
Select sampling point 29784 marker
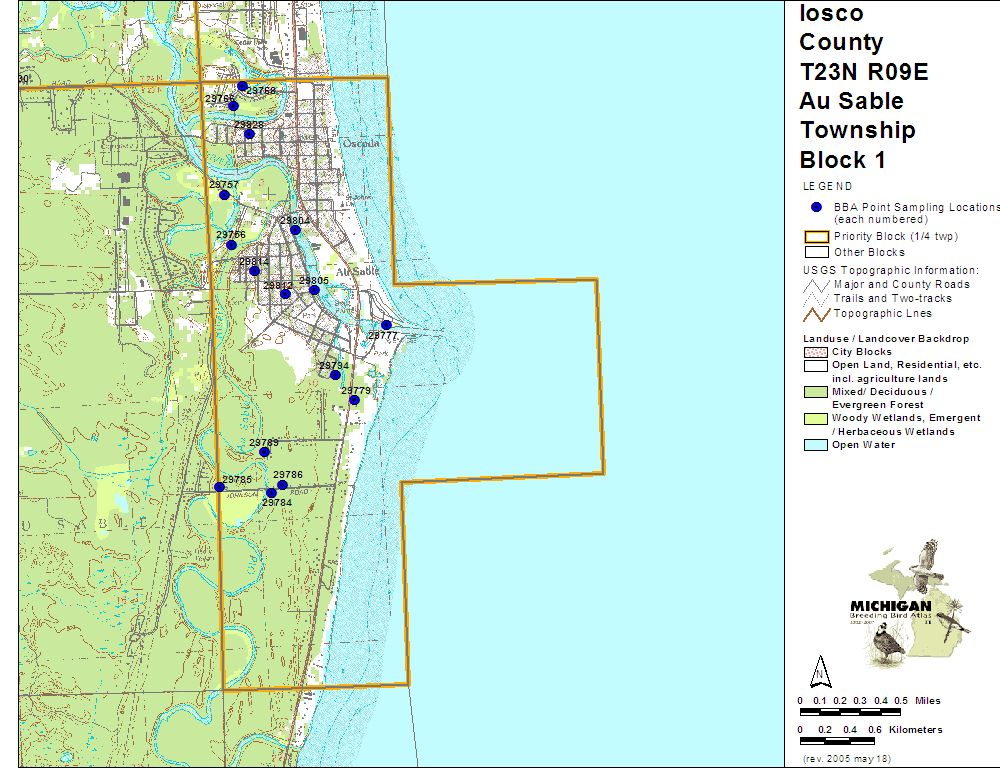tap(271, 493)
